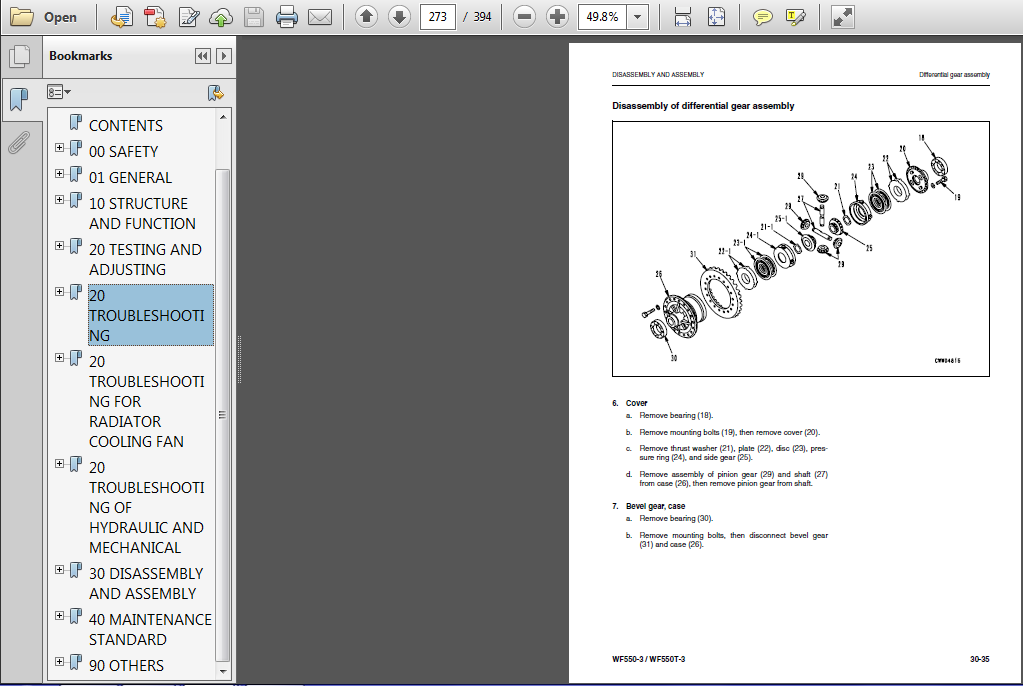Click the page number field showing 273
This screenshot has width=1023, height=686.
click(x=438, y=17)
